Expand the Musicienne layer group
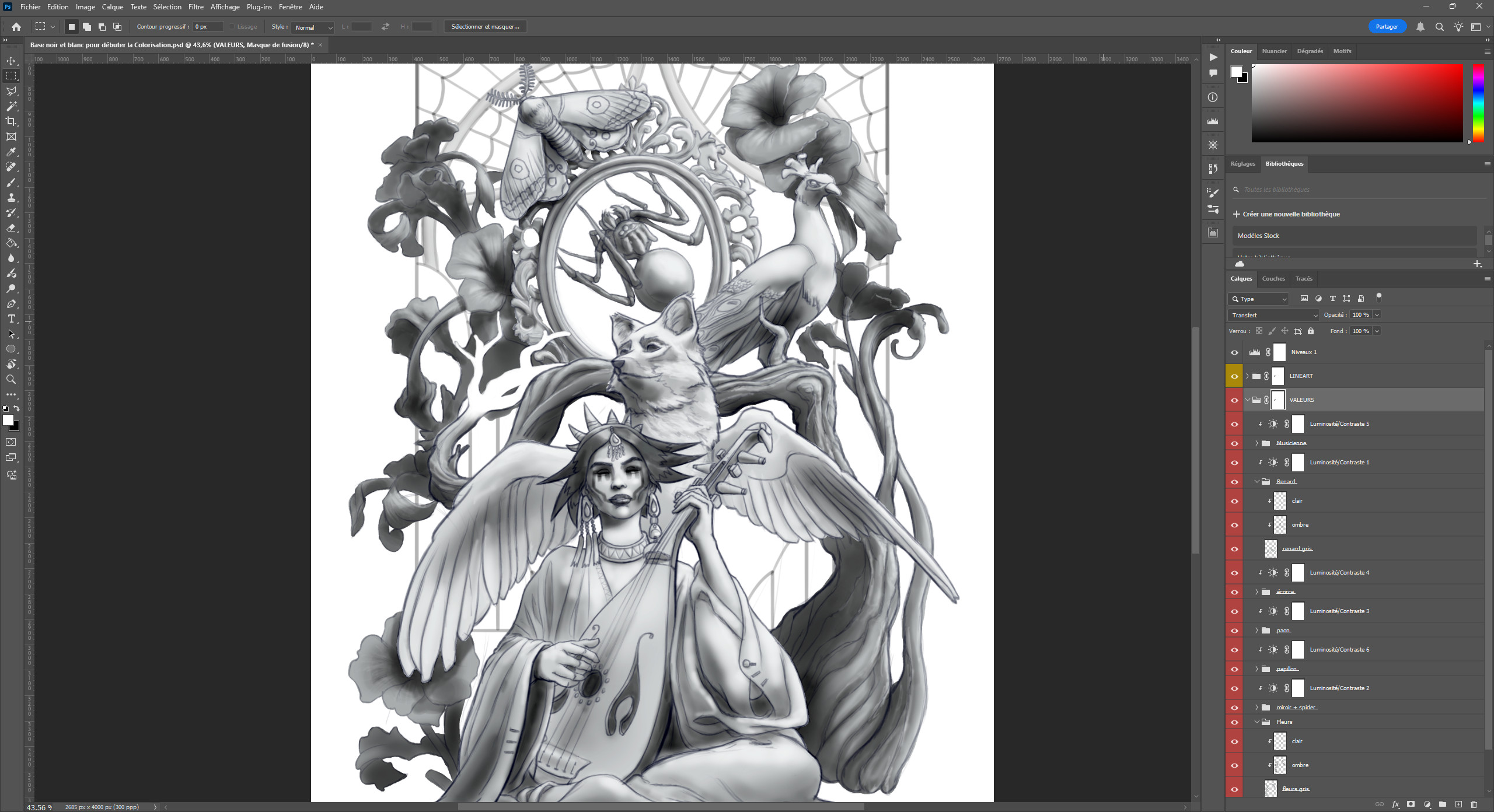 pos(1256,443)
